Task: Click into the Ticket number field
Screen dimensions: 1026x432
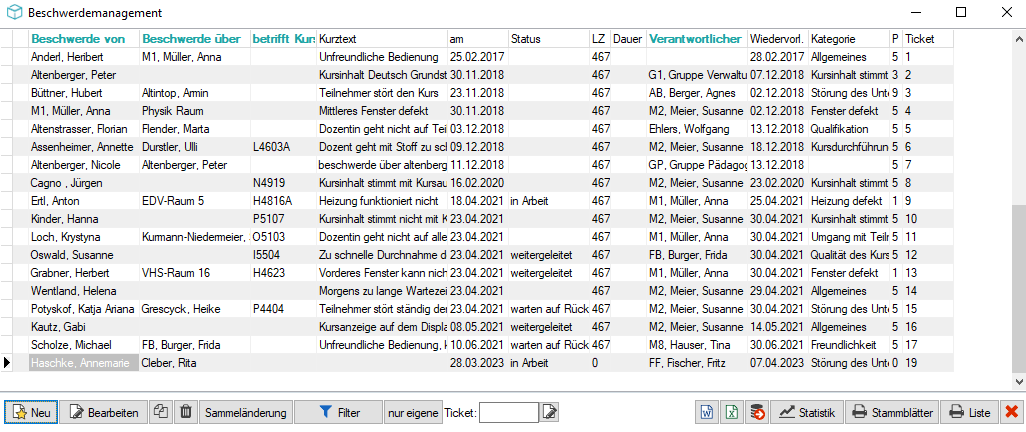Action: (x=509, y=412)
